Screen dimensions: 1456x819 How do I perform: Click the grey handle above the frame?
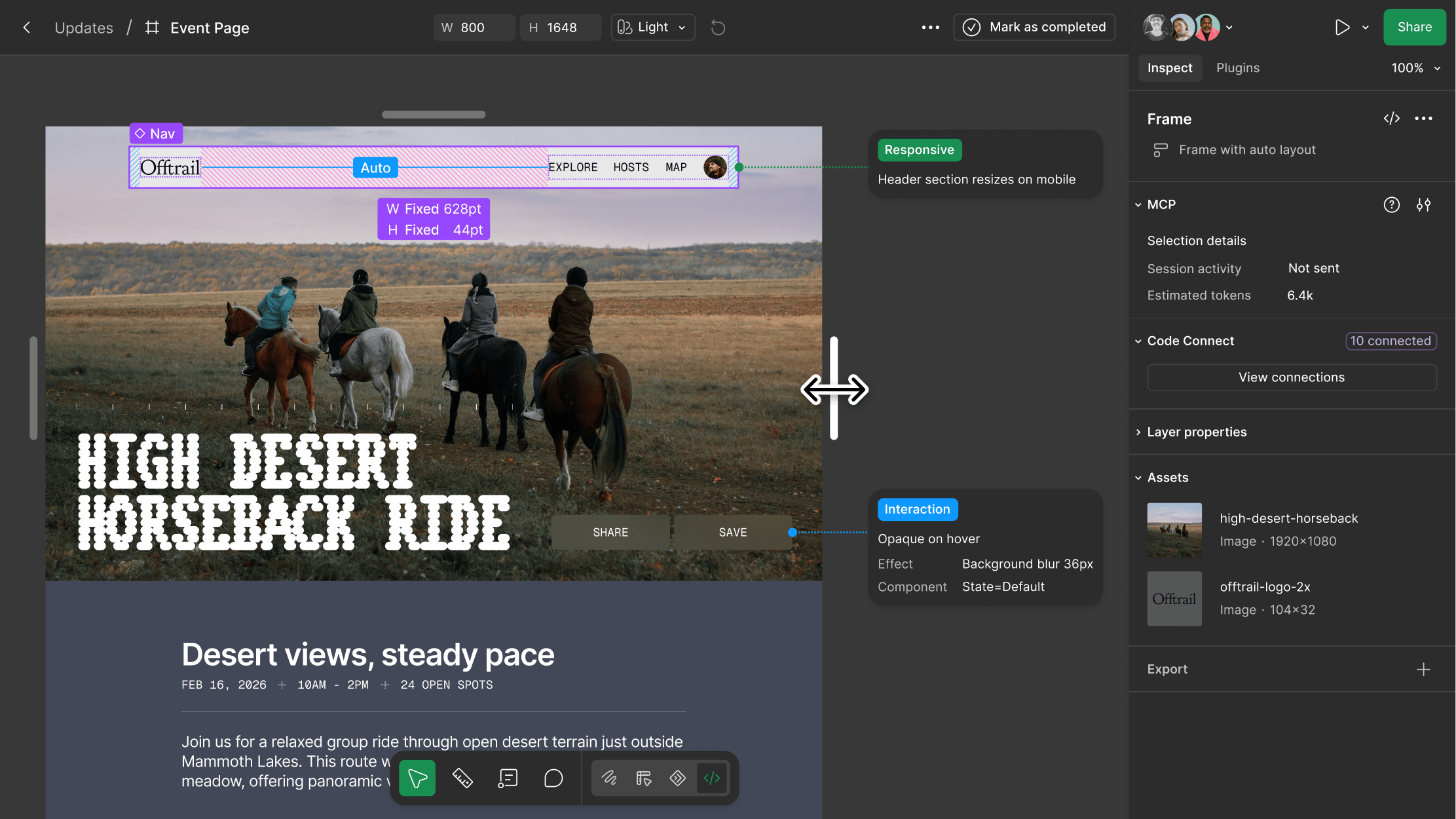click(x=434, y=115)
